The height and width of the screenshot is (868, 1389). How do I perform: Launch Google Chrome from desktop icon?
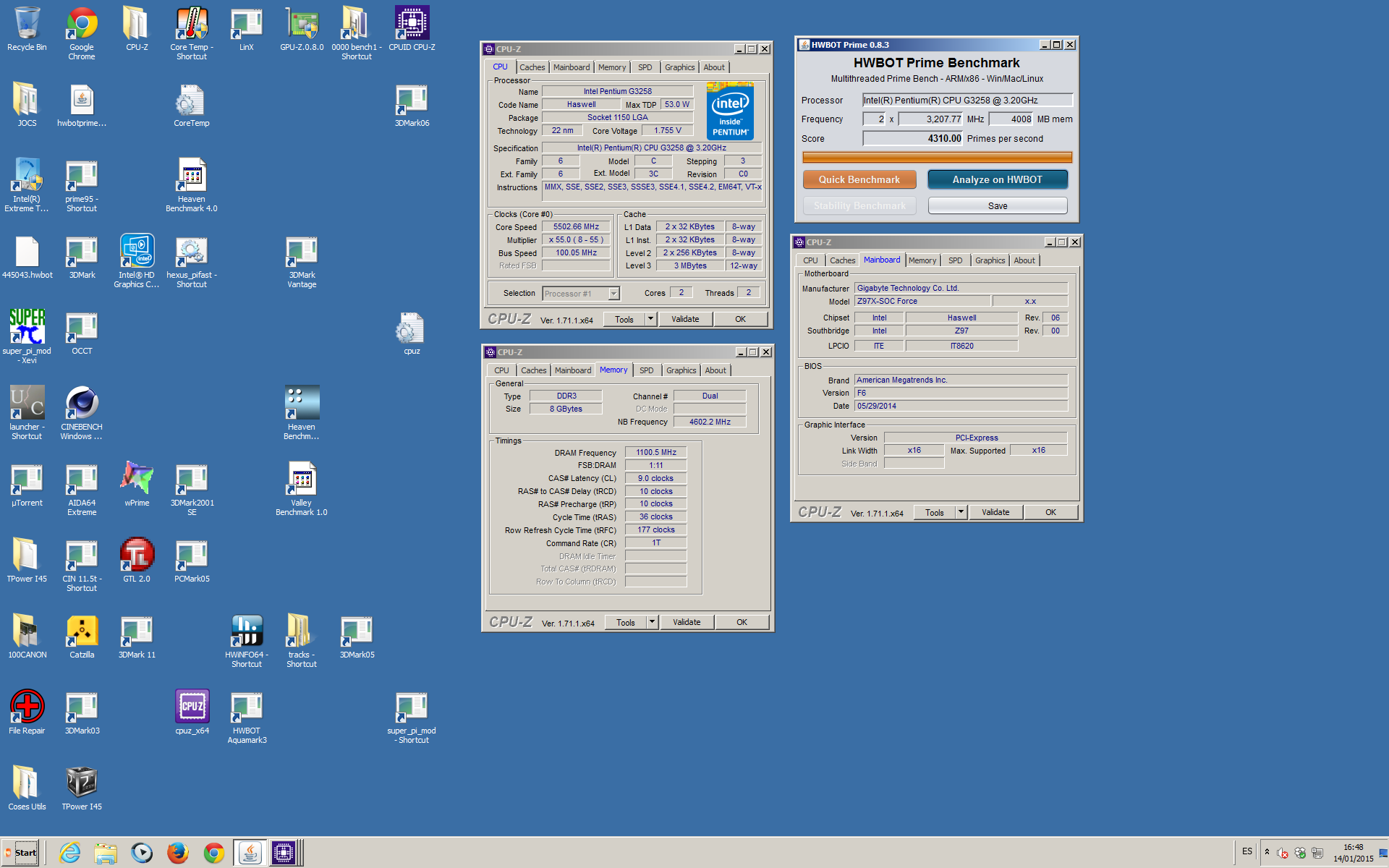(x=82, y=33)
